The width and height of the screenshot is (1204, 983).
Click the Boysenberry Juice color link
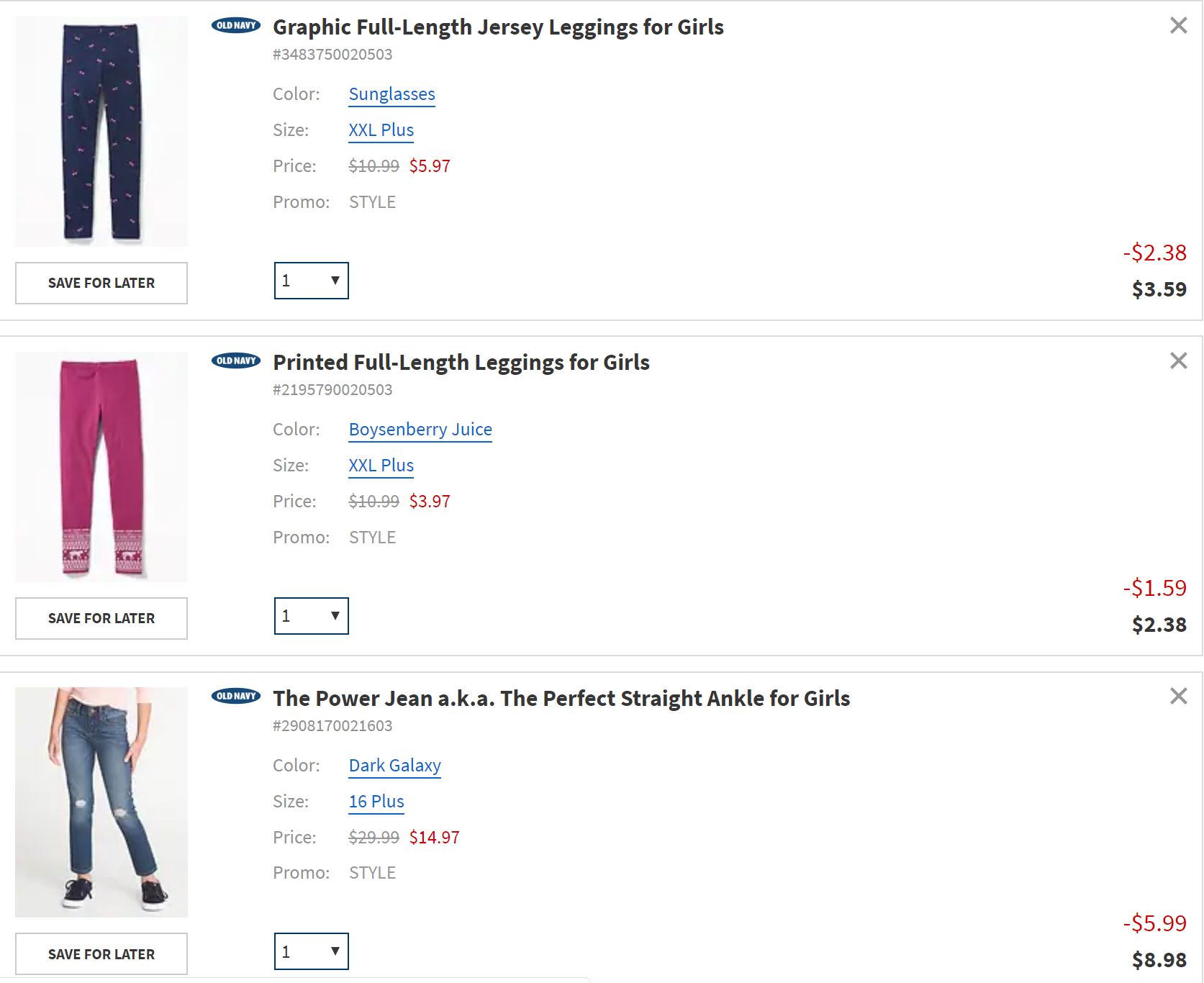coord(420,430)
